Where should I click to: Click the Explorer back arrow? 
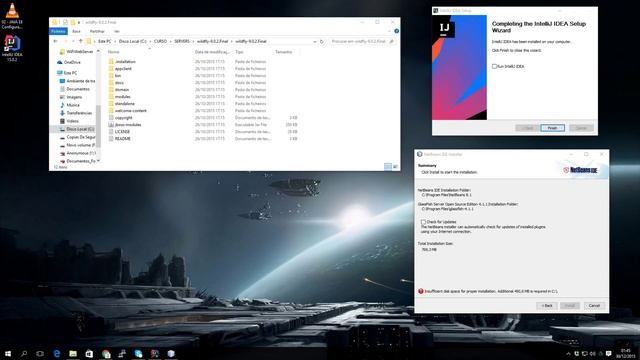(56, 41)
